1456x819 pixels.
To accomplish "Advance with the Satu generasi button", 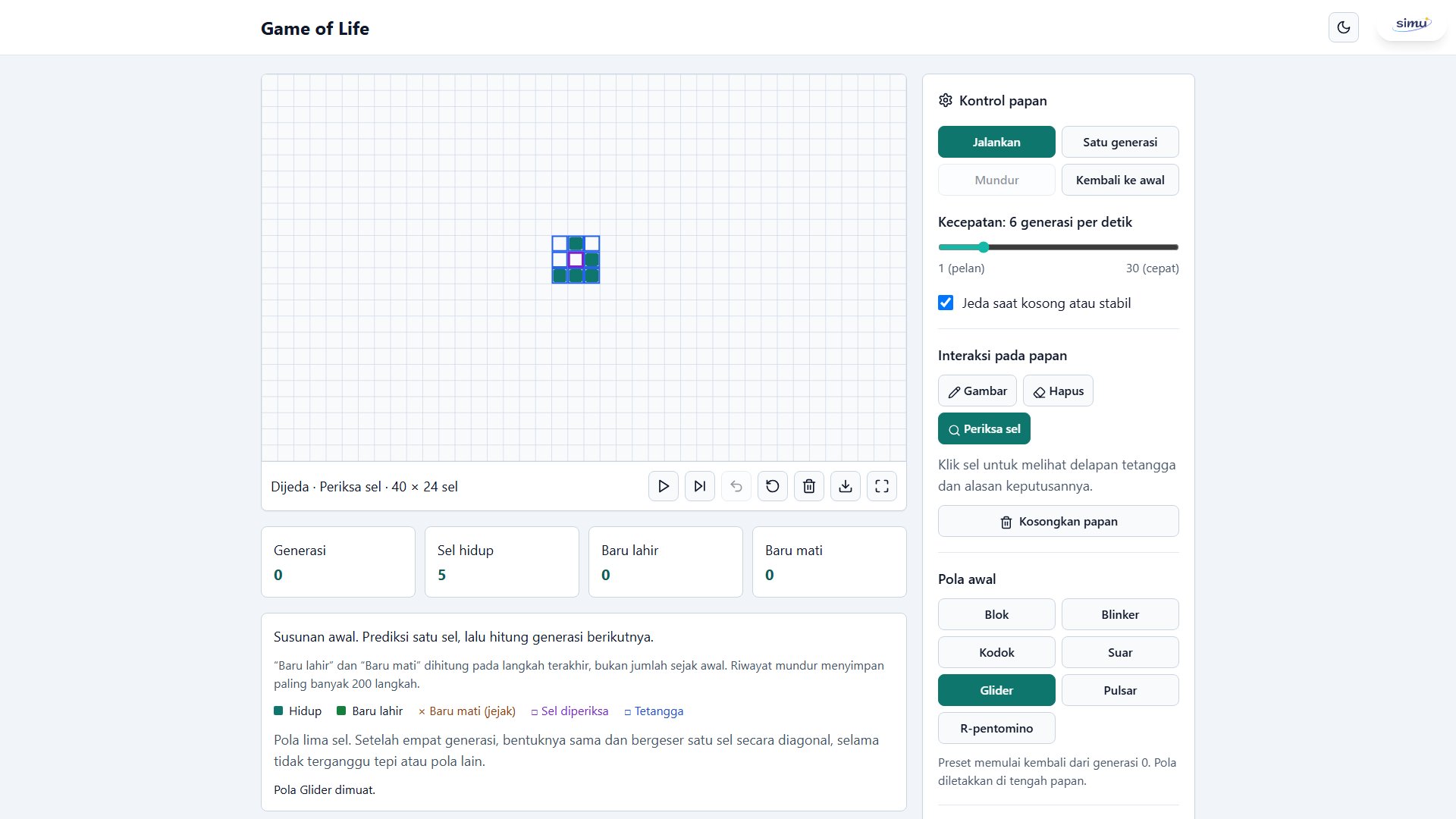I will [x=1120, y=142].
